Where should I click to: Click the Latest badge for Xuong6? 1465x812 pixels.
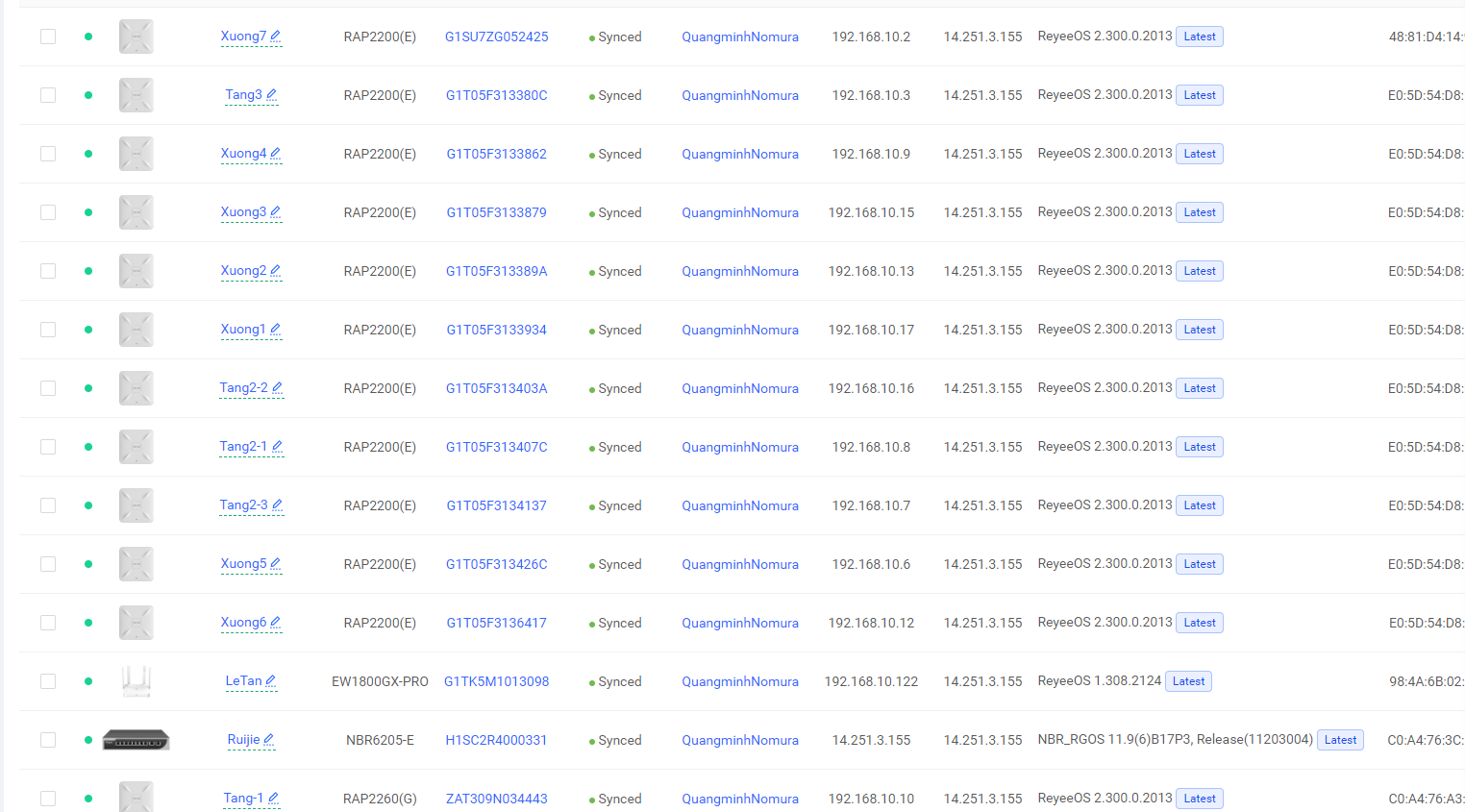click(x=1200, y=623)
